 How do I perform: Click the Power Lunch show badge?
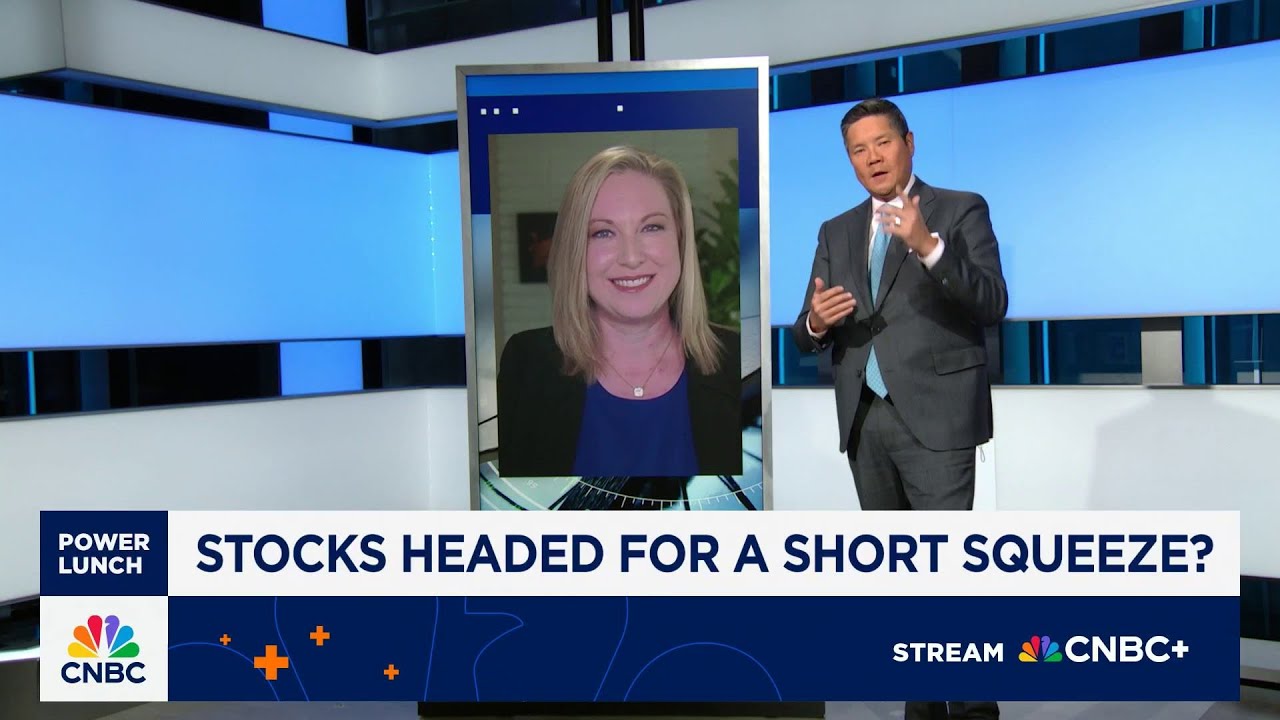click(104, 553)
